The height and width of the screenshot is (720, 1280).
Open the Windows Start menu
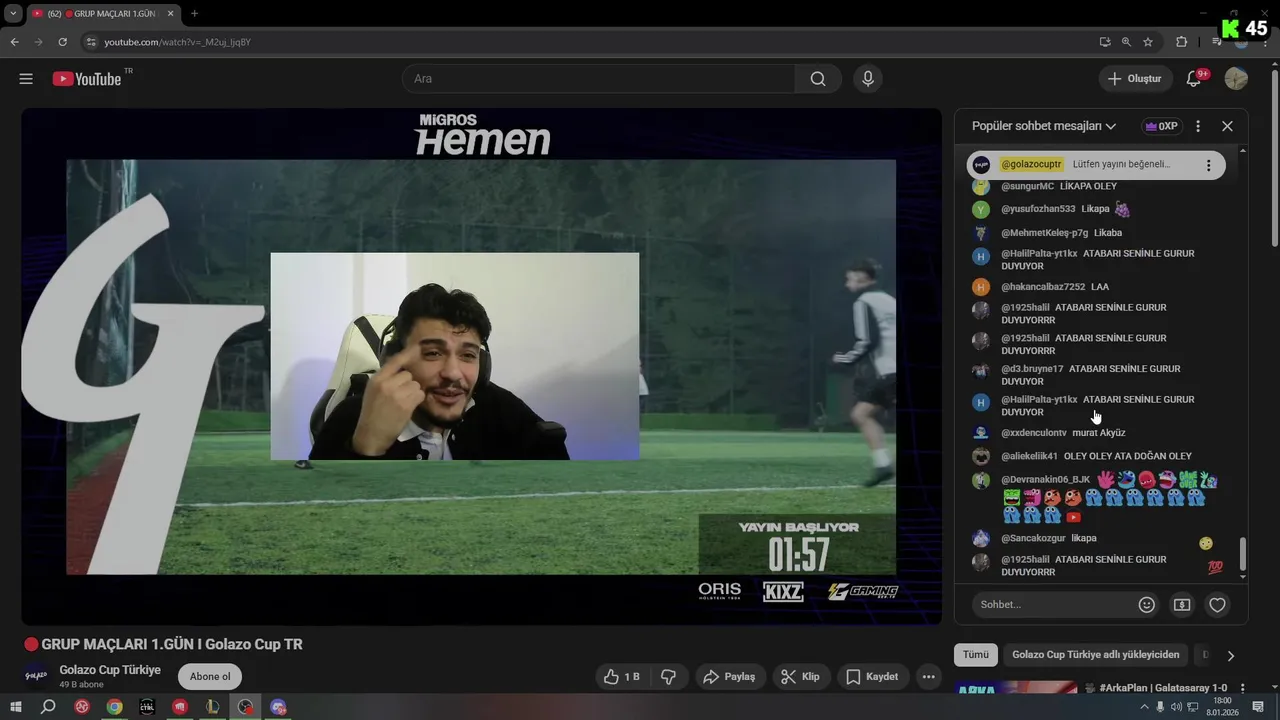click(x=15, y=707)
